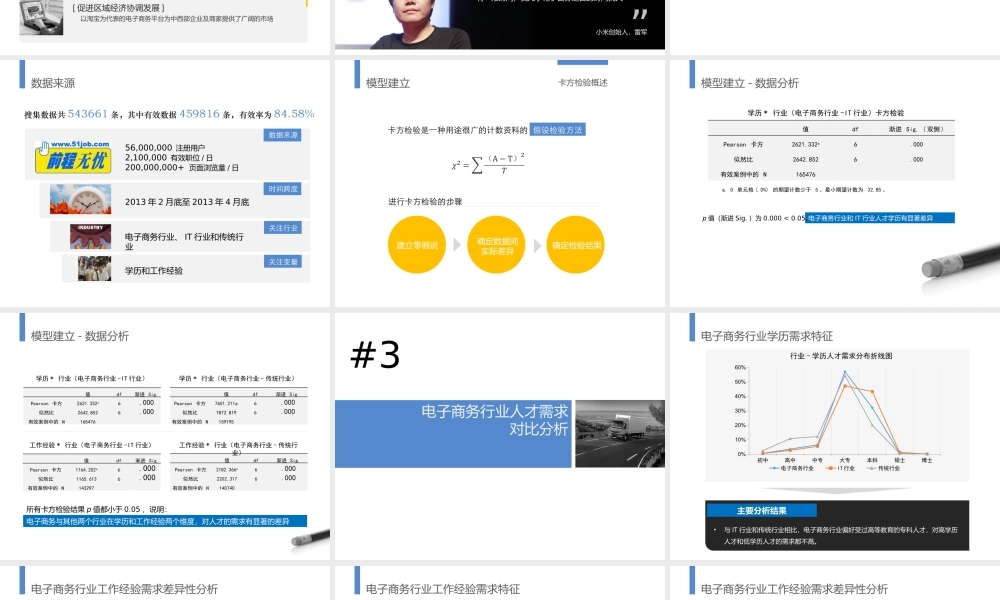Click the 建立零假设 orange circle

pyautogui.click(x=416, y=245)
